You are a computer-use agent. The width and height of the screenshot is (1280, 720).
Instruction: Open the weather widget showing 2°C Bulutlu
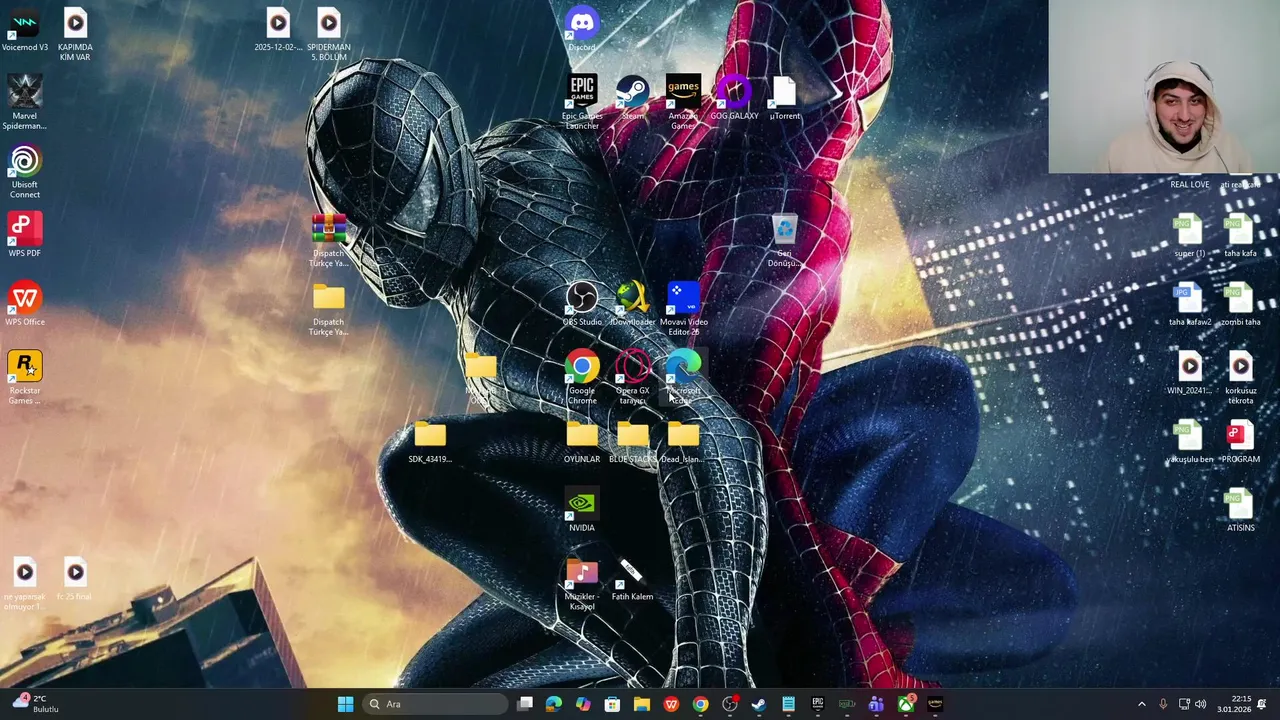(35, 704)
